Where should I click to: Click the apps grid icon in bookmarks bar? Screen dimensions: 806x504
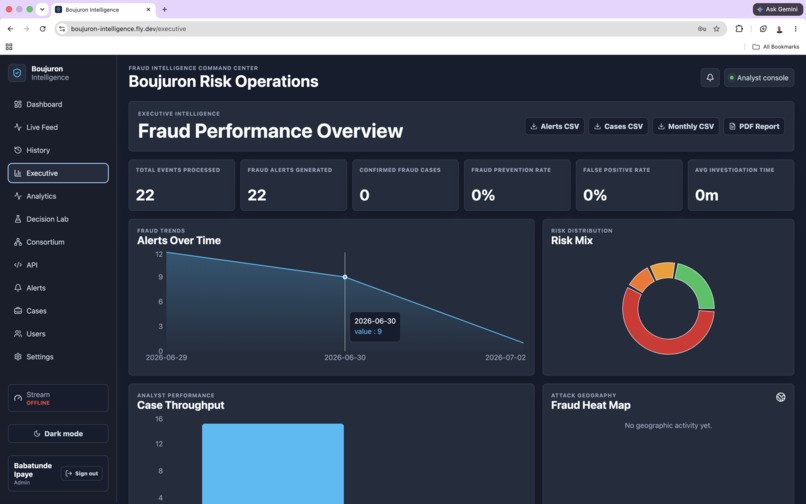tap(9, 47)
